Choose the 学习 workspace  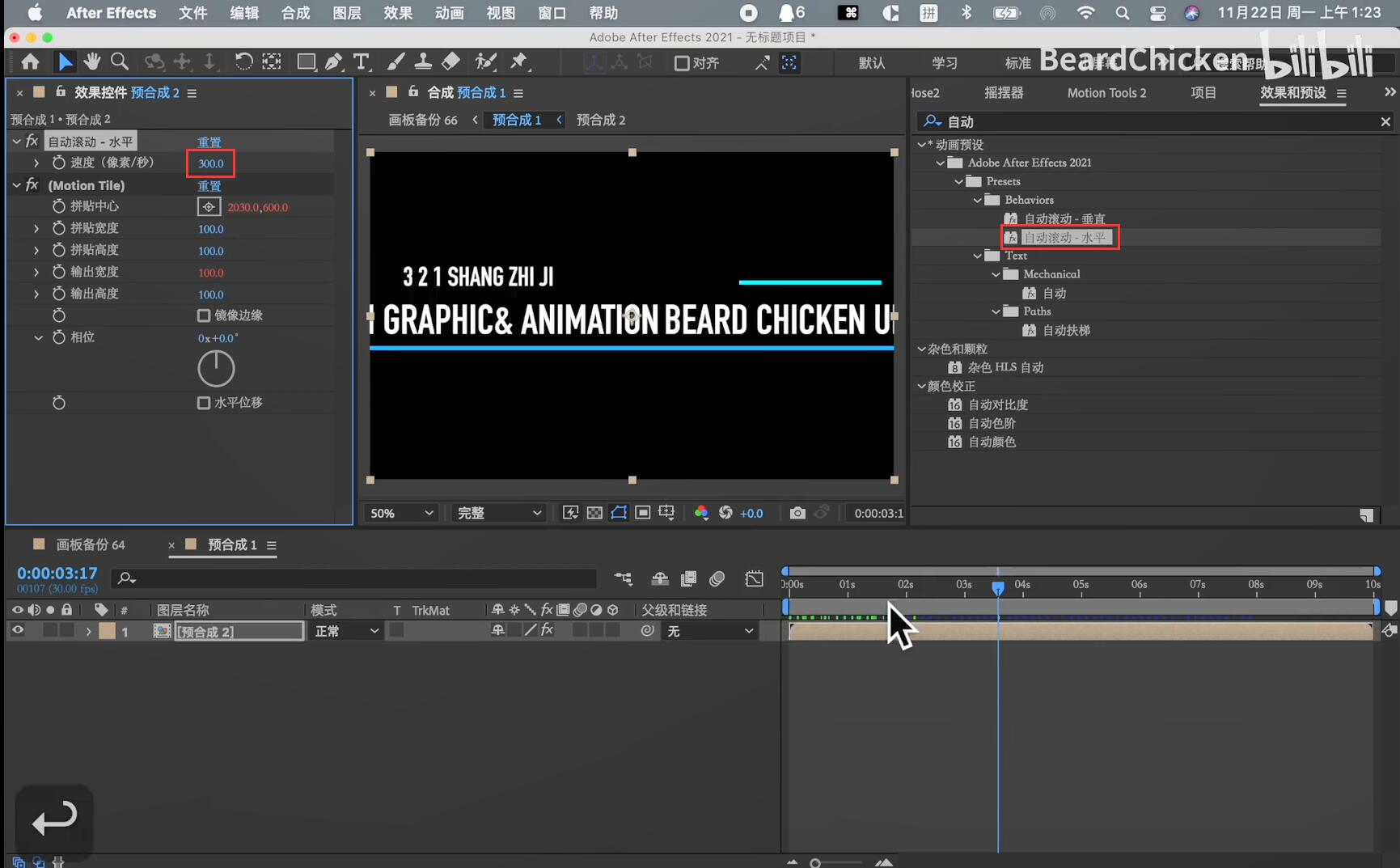pos(944,63)
